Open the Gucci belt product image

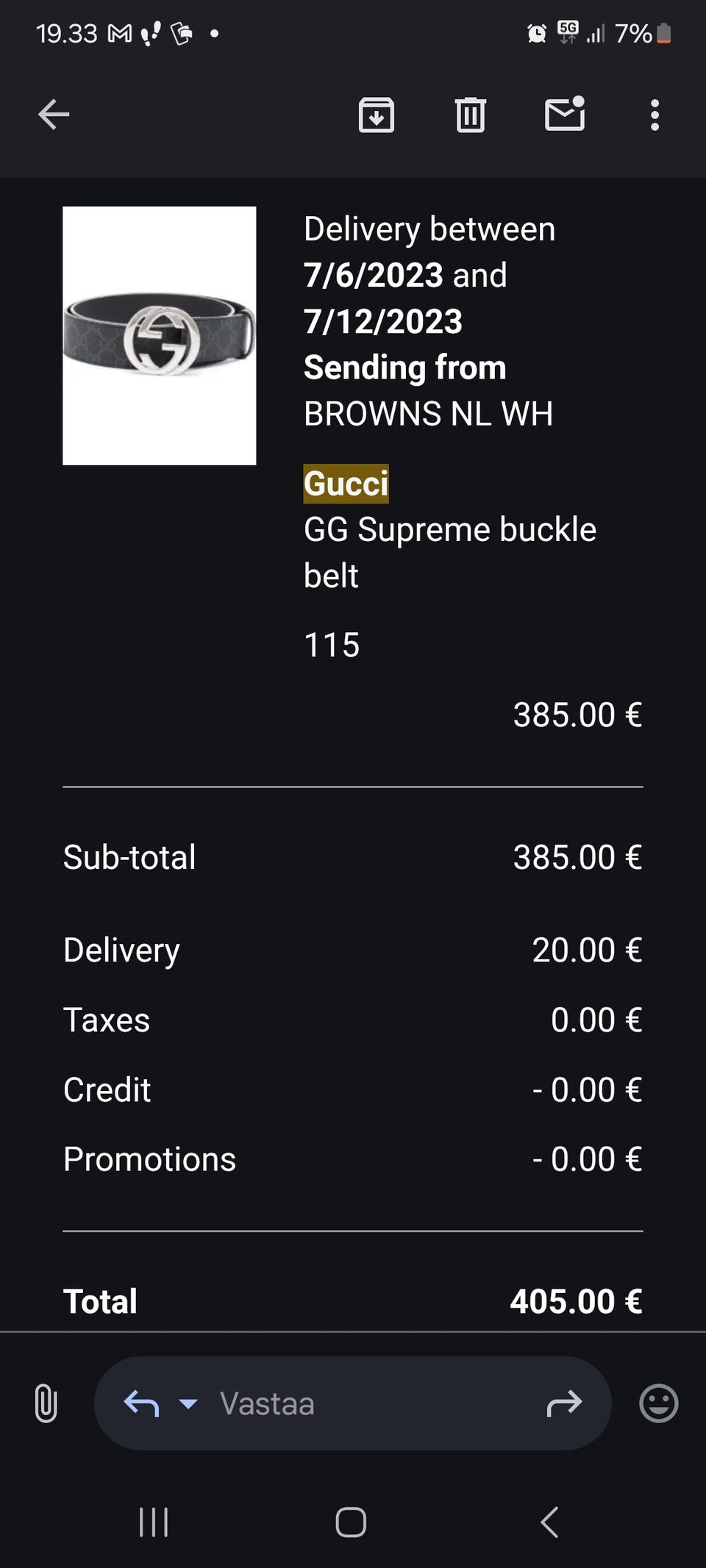pos(160,335)
